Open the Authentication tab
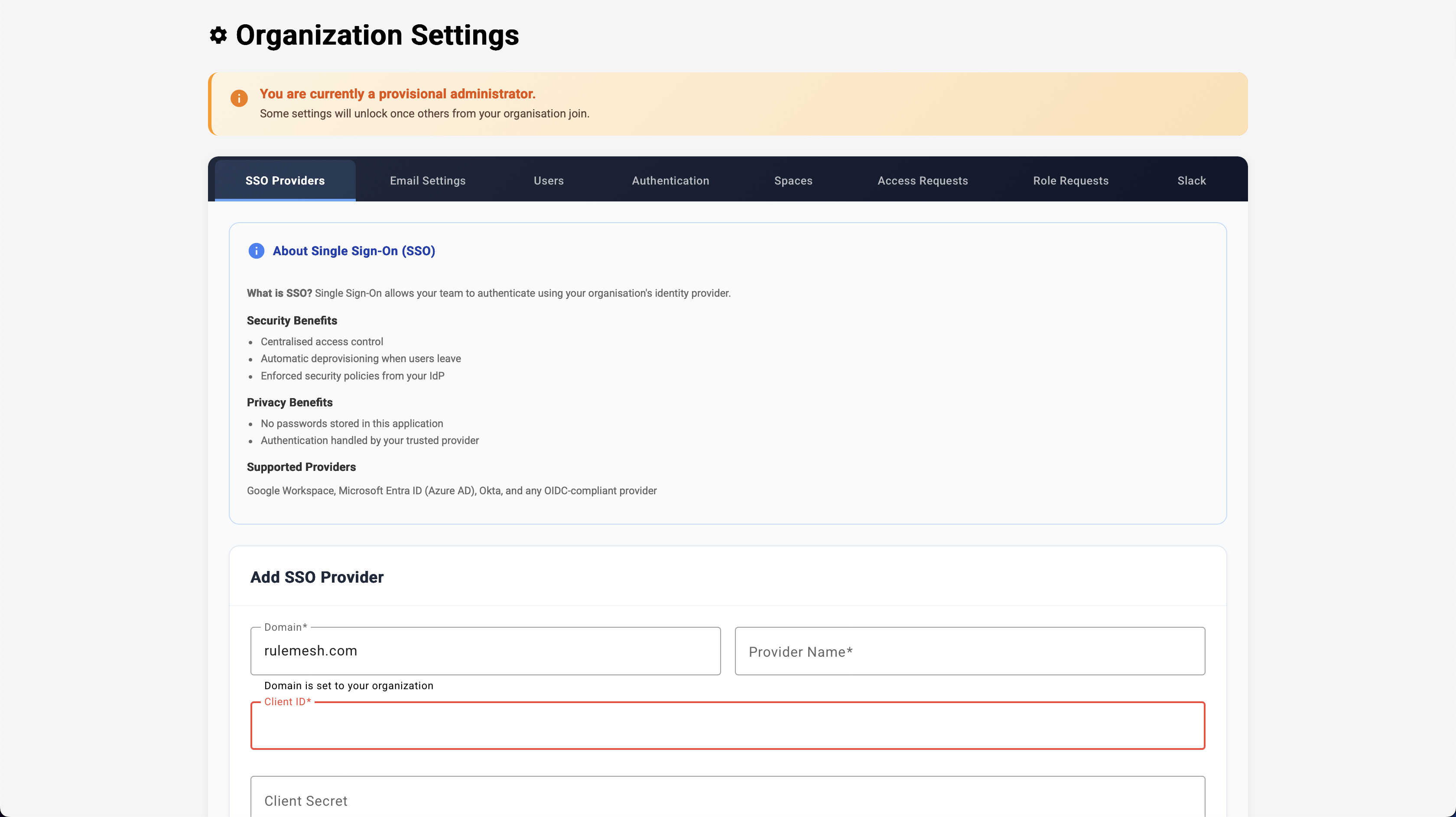 [670, 180]
